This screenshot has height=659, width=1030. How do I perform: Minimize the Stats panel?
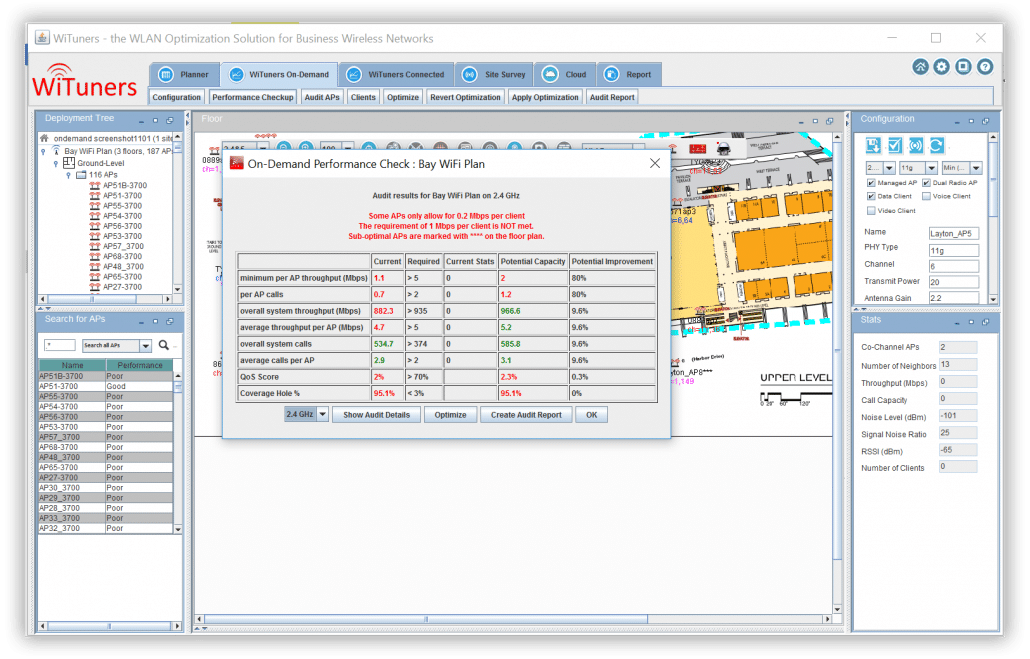click(957, 323)
